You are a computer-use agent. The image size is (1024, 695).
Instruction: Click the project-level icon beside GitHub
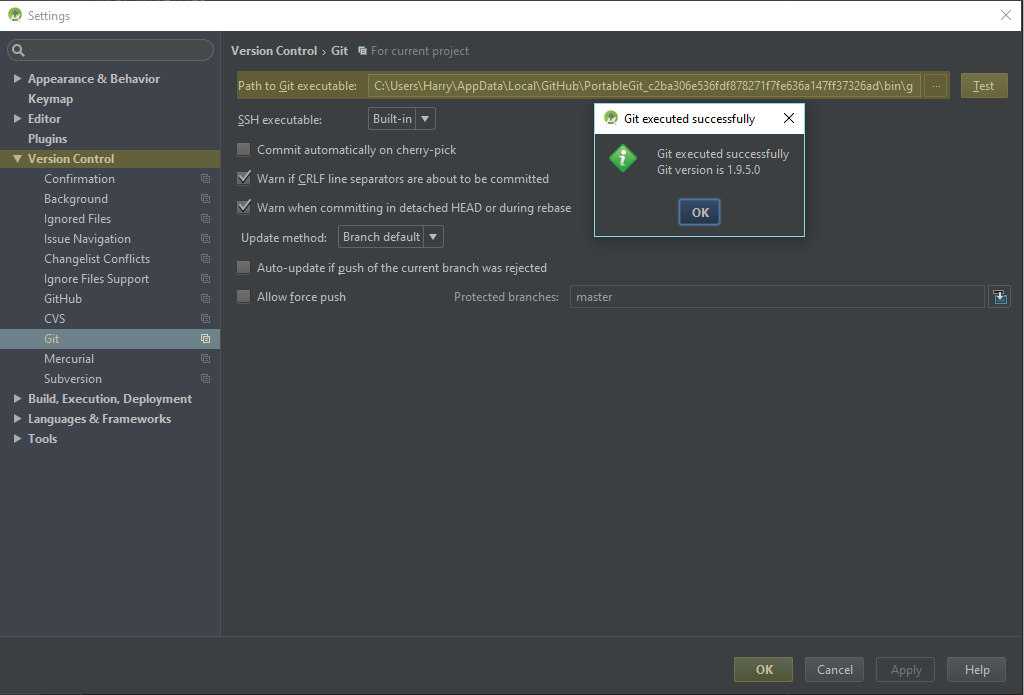pos(205,299)
